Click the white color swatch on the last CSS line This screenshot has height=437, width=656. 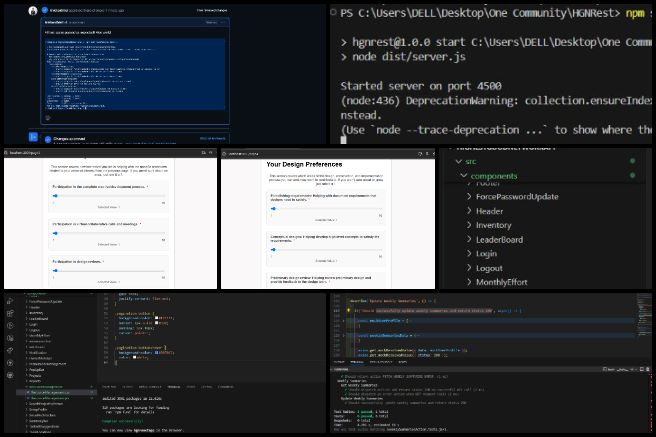tap(134, 358)
